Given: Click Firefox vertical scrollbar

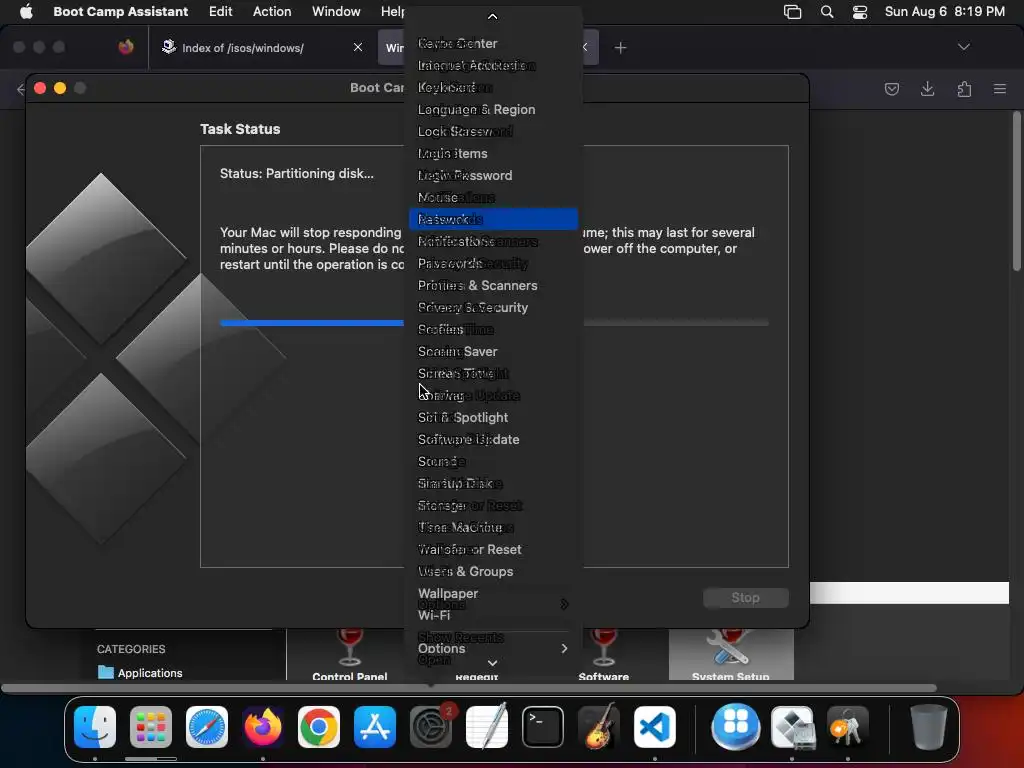Looking at the screenshot, I should [1016, 191].
